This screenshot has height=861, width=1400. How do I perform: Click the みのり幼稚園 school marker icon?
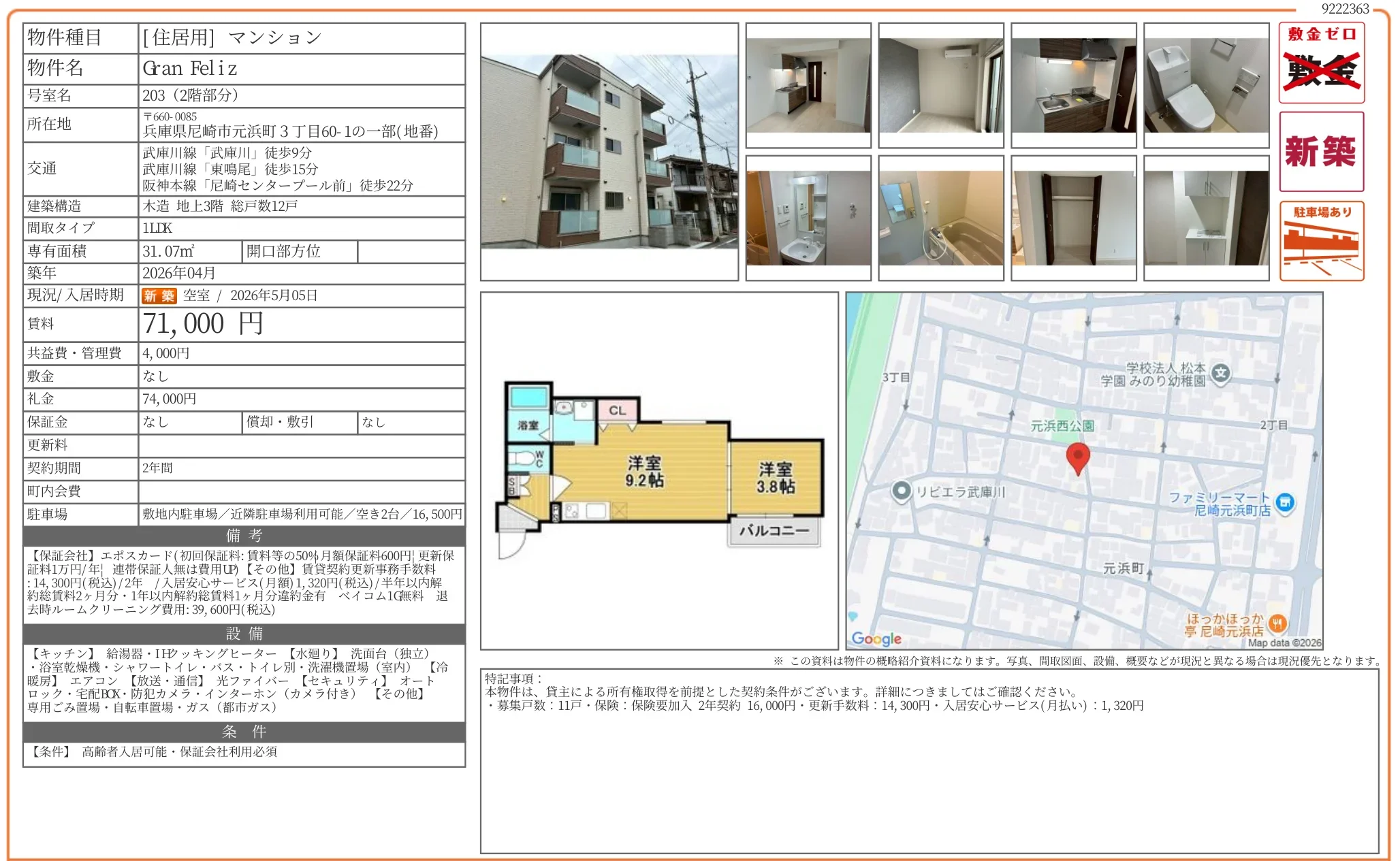point(1221,373)
